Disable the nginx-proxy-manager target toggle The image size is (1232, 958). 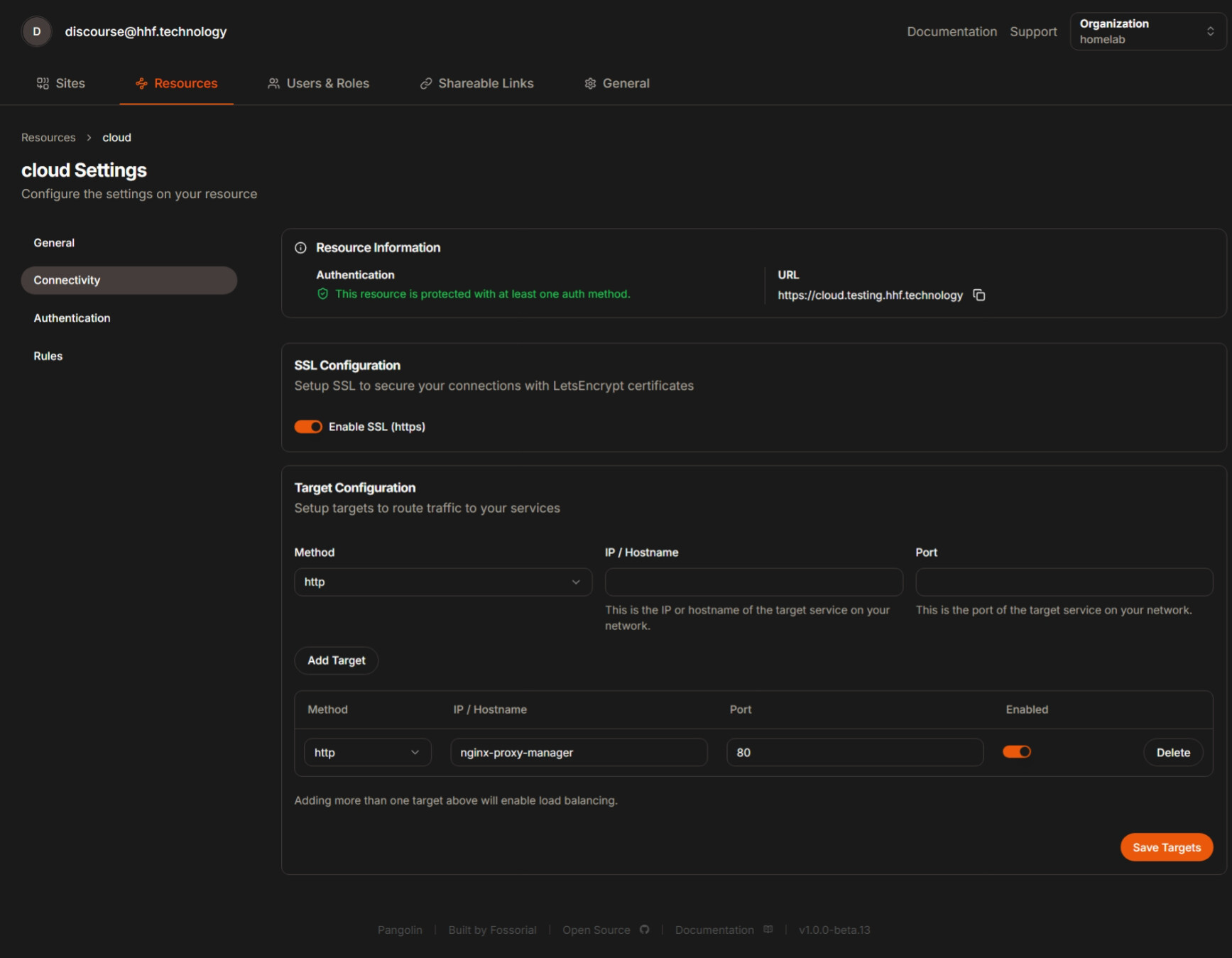pos(1017,752)
